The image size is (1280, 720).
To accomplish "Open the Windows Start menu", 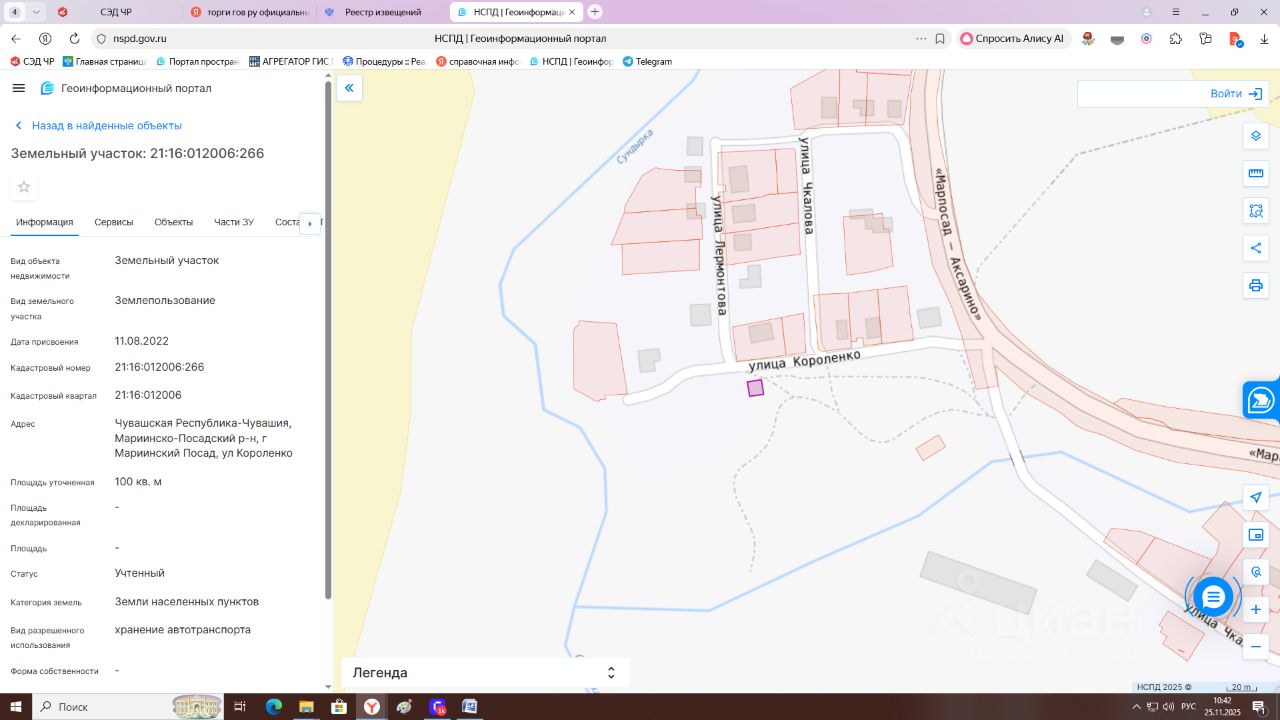I will coord(15,707).
